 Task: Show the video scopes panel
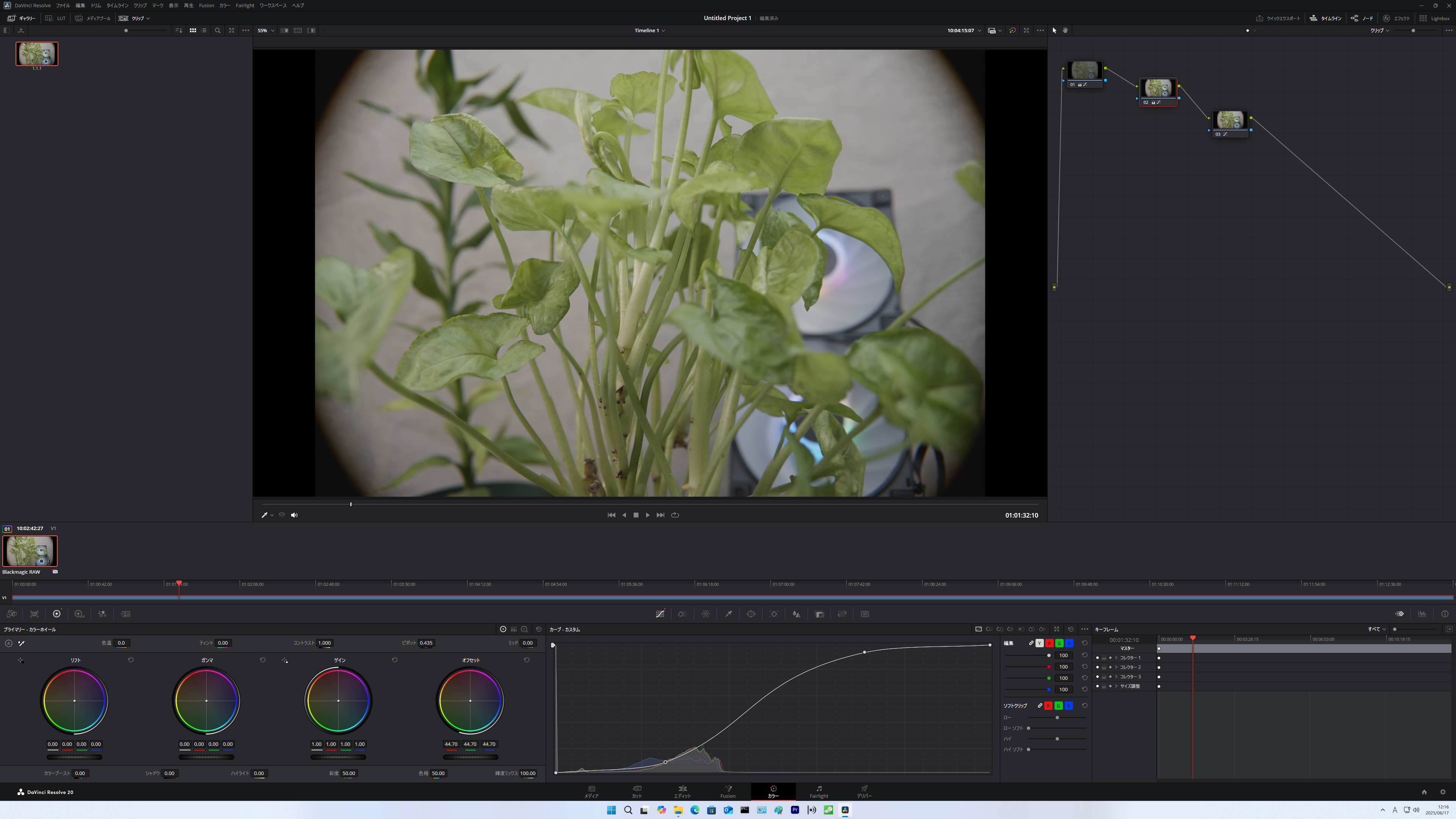(x=1423, y=614)
